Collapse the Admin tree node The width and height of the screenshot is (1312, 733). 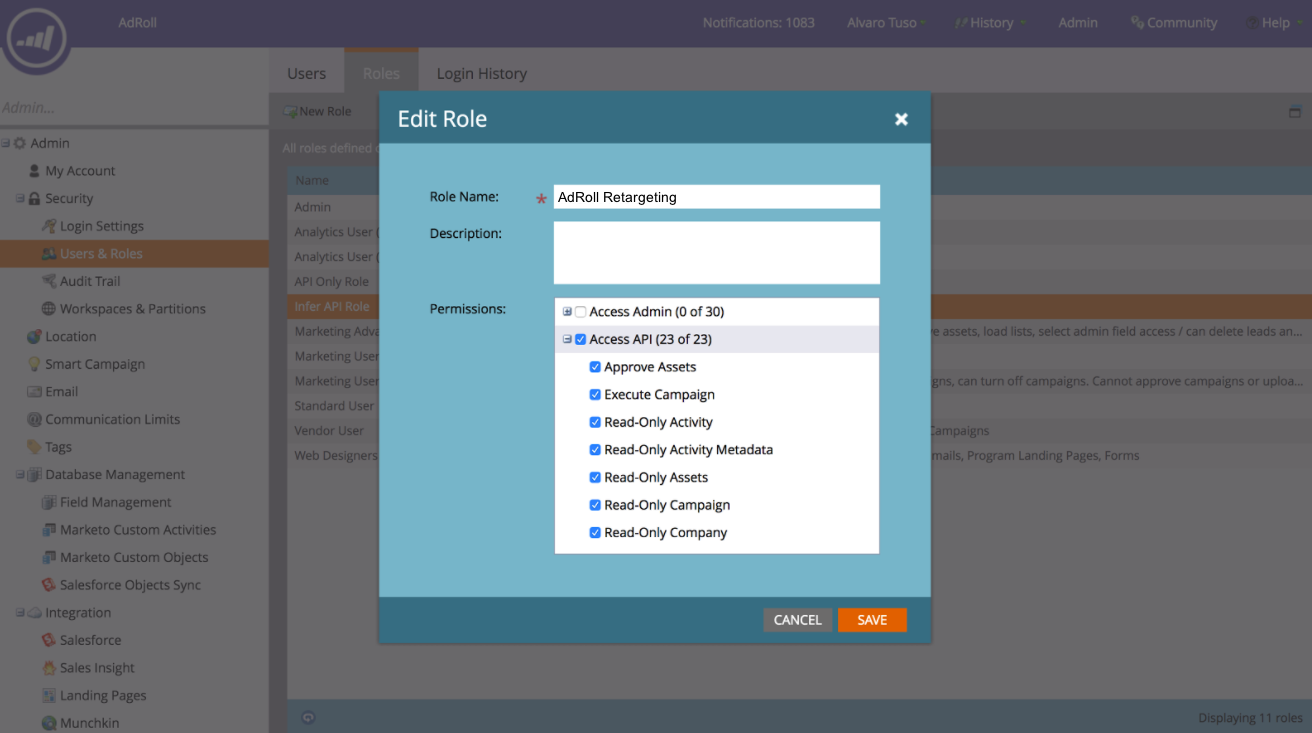[6, 144]
